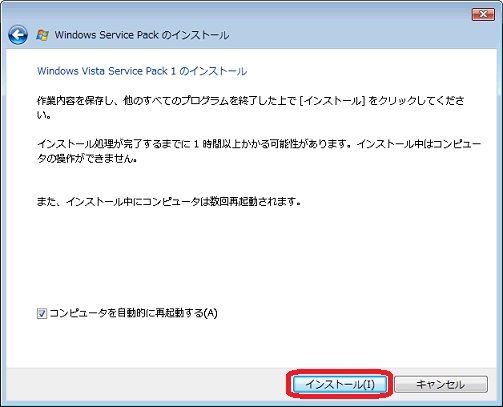Click the blue Windows Vista Service Pack 1 heading
Screen dimensions: 503x407
[x=142, y=71]
